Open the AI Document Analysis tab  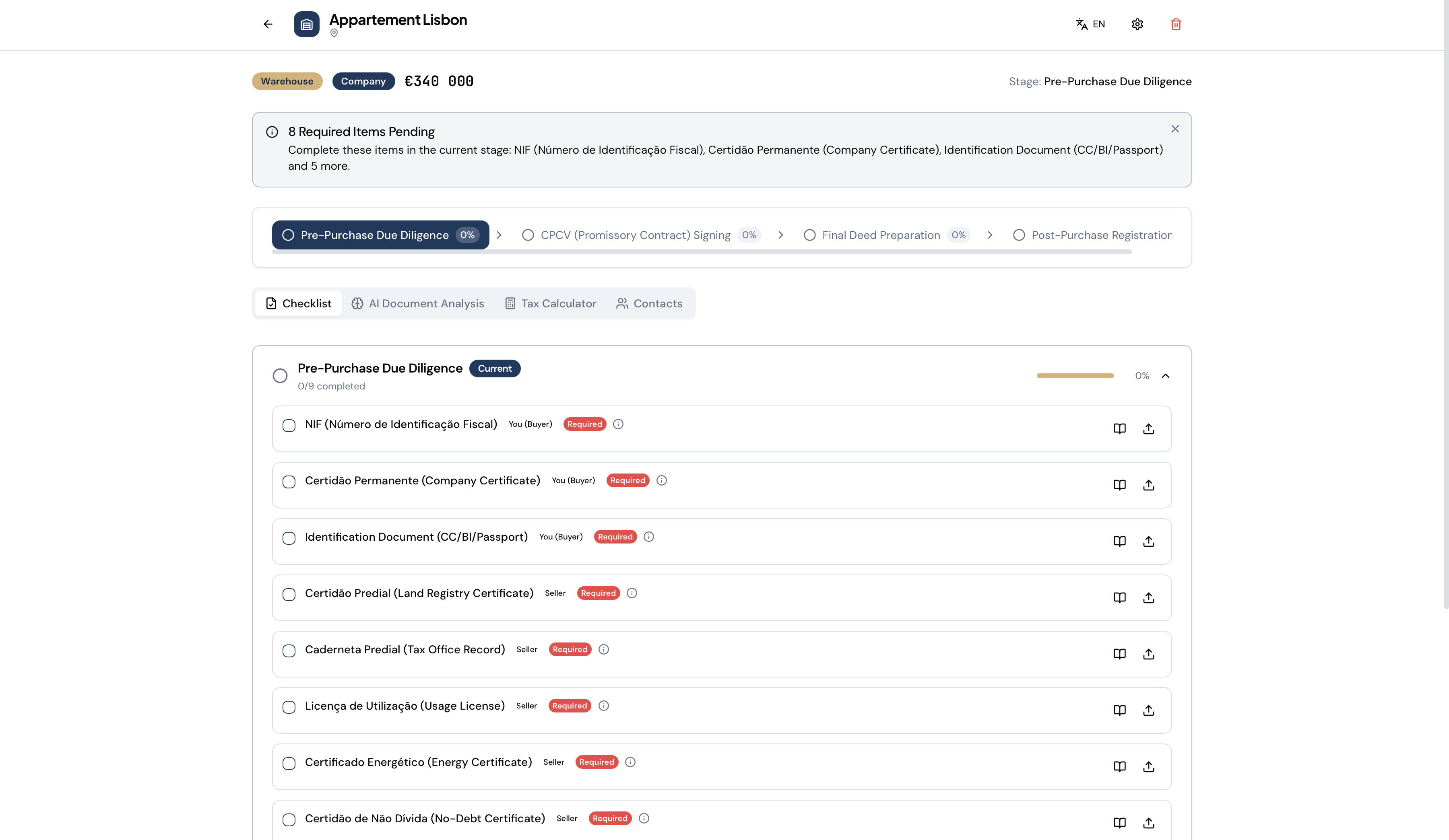418,303
